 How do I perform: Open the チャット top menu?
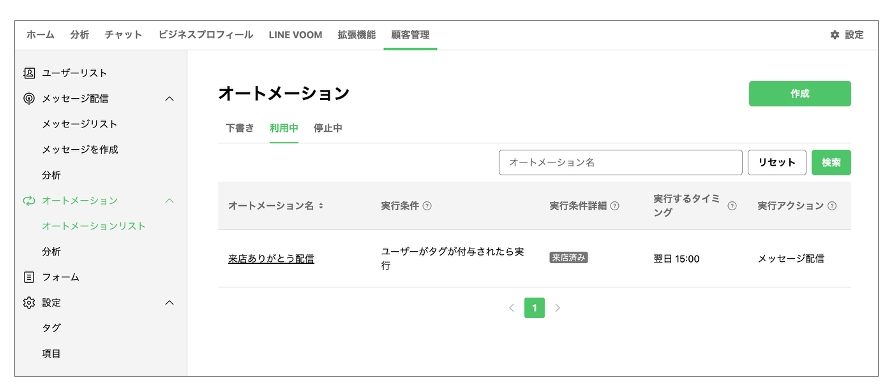pos(123,35)
